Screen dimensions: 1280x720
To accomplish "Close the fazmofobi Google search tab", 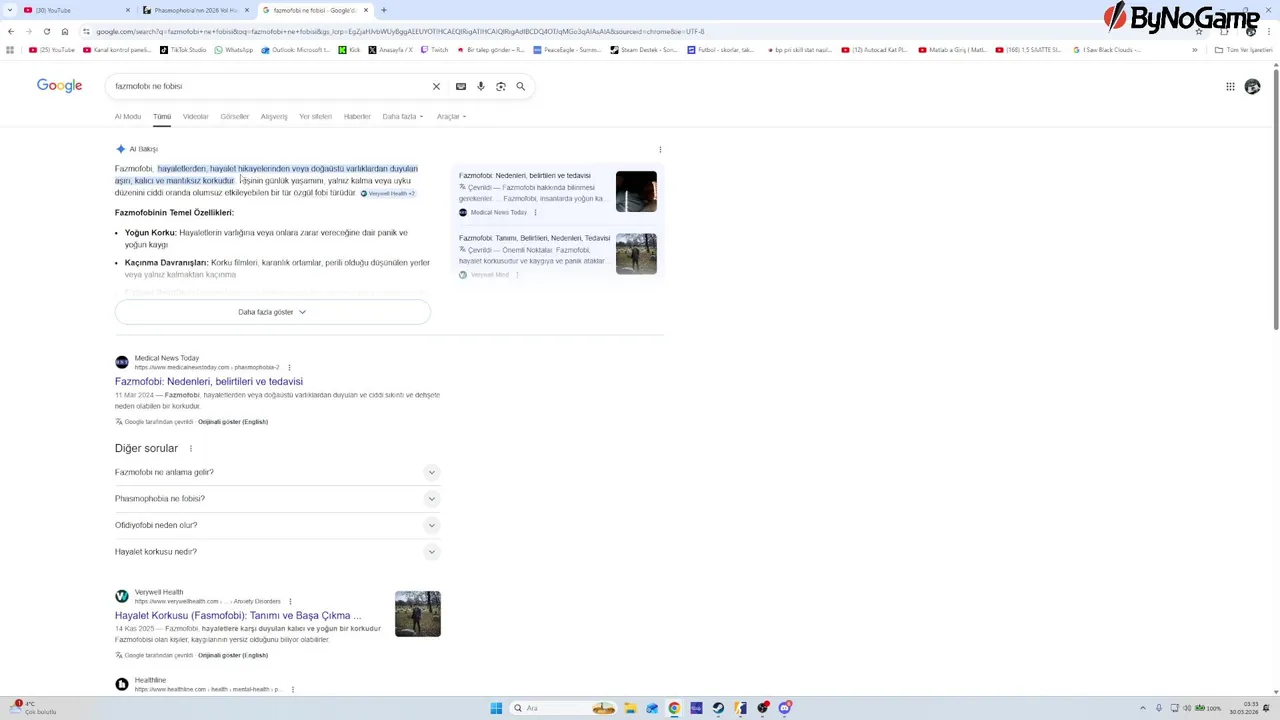I will [366, 10].
